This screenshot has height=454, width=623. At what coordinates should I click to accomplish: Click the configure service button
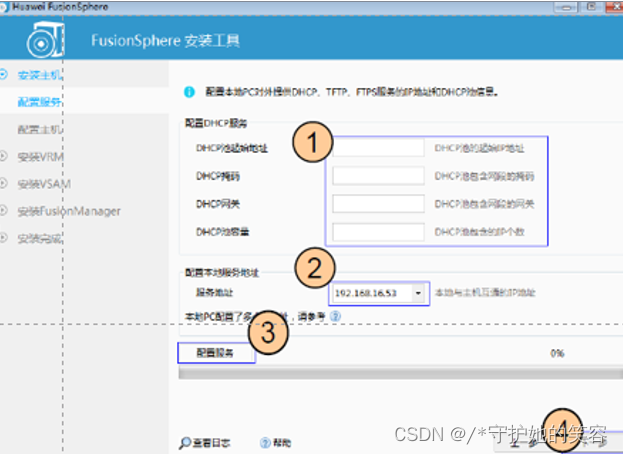(217, 352)
